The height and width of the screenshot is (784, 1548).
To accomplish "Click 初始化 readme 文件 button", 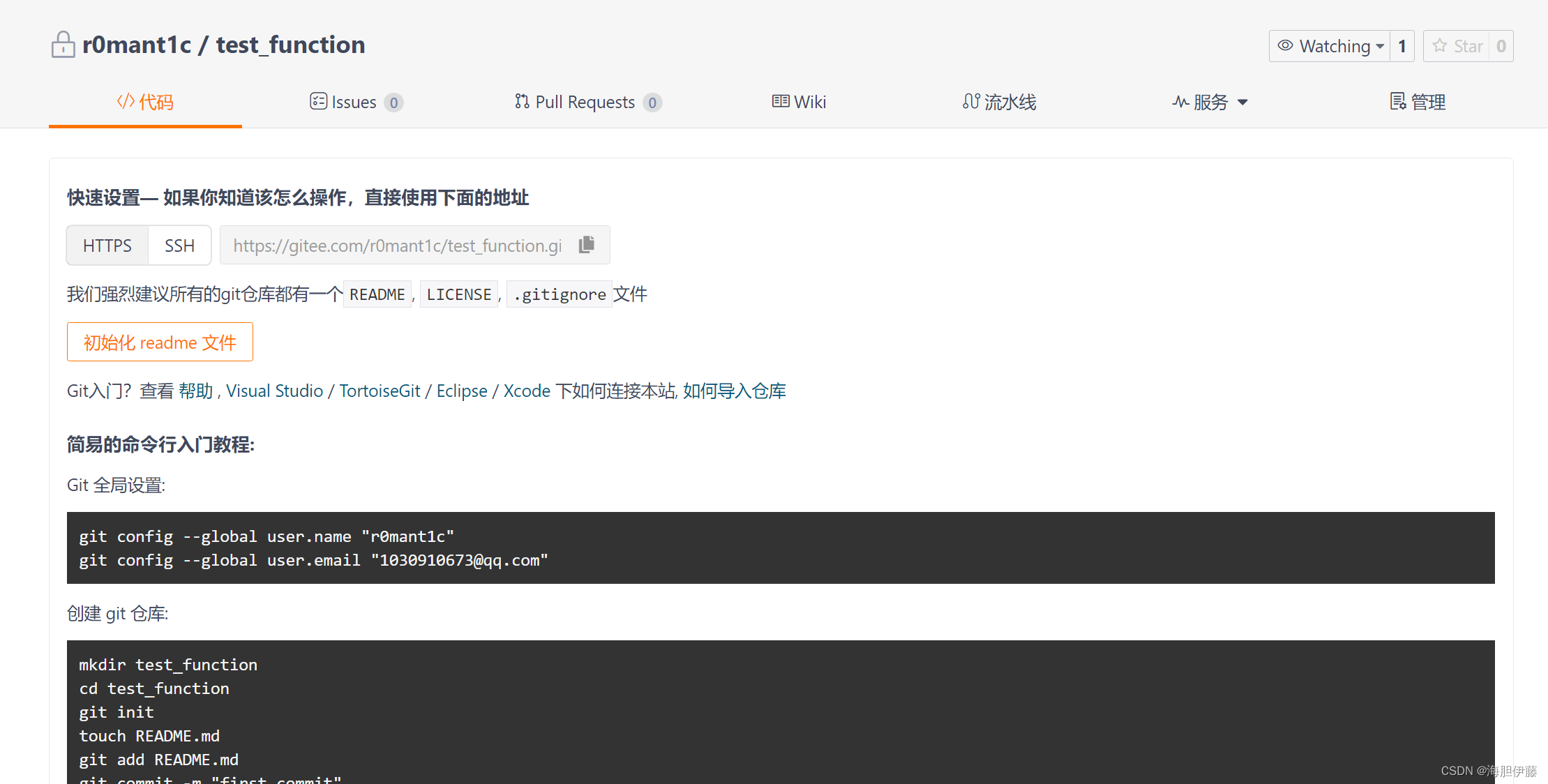I will [x=160, y=342].
